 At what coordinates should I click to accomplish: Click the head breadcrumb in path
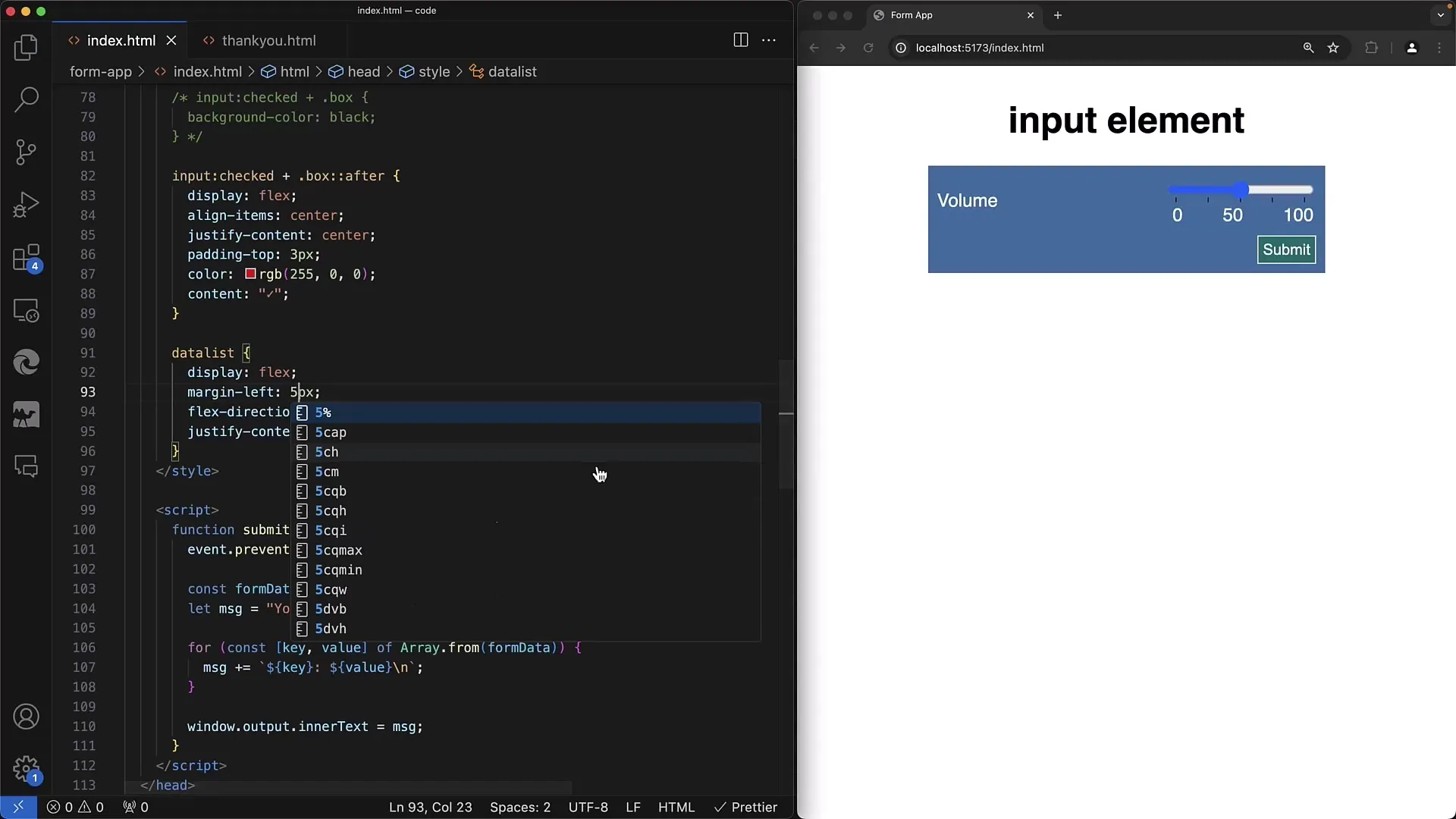point(363,71)
